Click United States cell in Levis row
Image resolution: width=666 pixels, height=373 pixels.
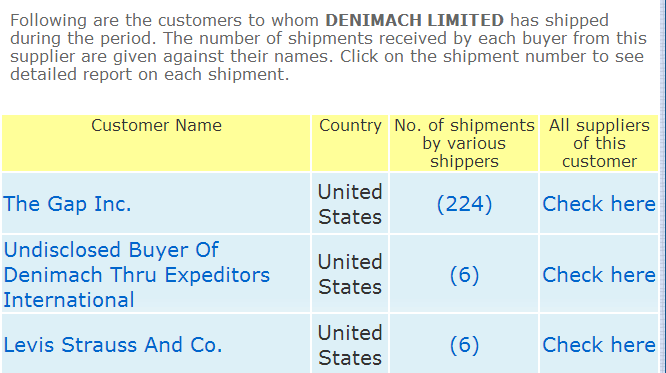coord(350,345)
